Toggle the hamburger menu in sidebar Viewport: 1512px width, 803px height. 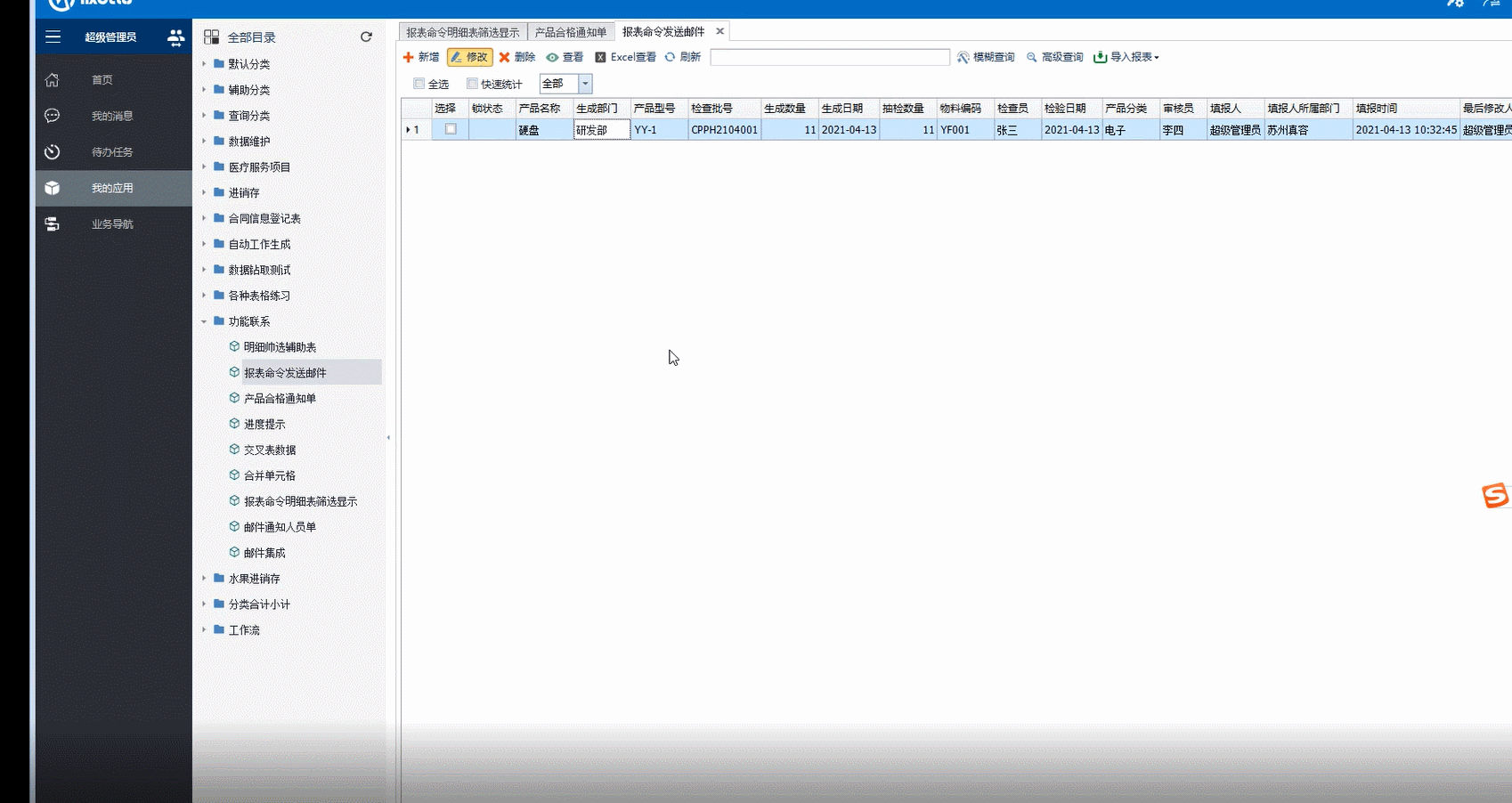tap(53, 36)
